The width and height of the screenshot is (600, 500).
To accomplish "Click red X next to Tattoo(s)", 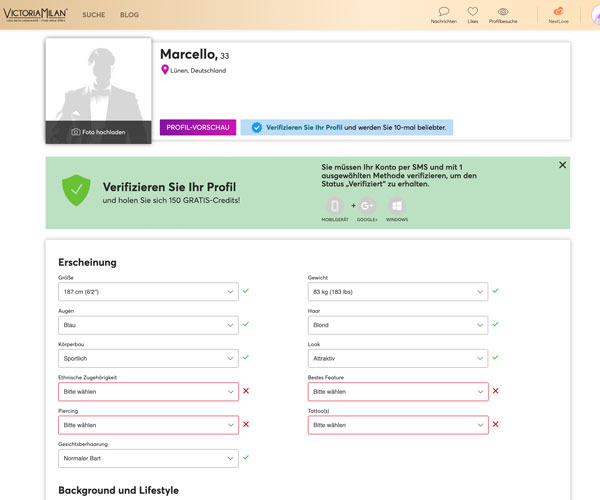I will pyautogui.click(x=496, y=424).
